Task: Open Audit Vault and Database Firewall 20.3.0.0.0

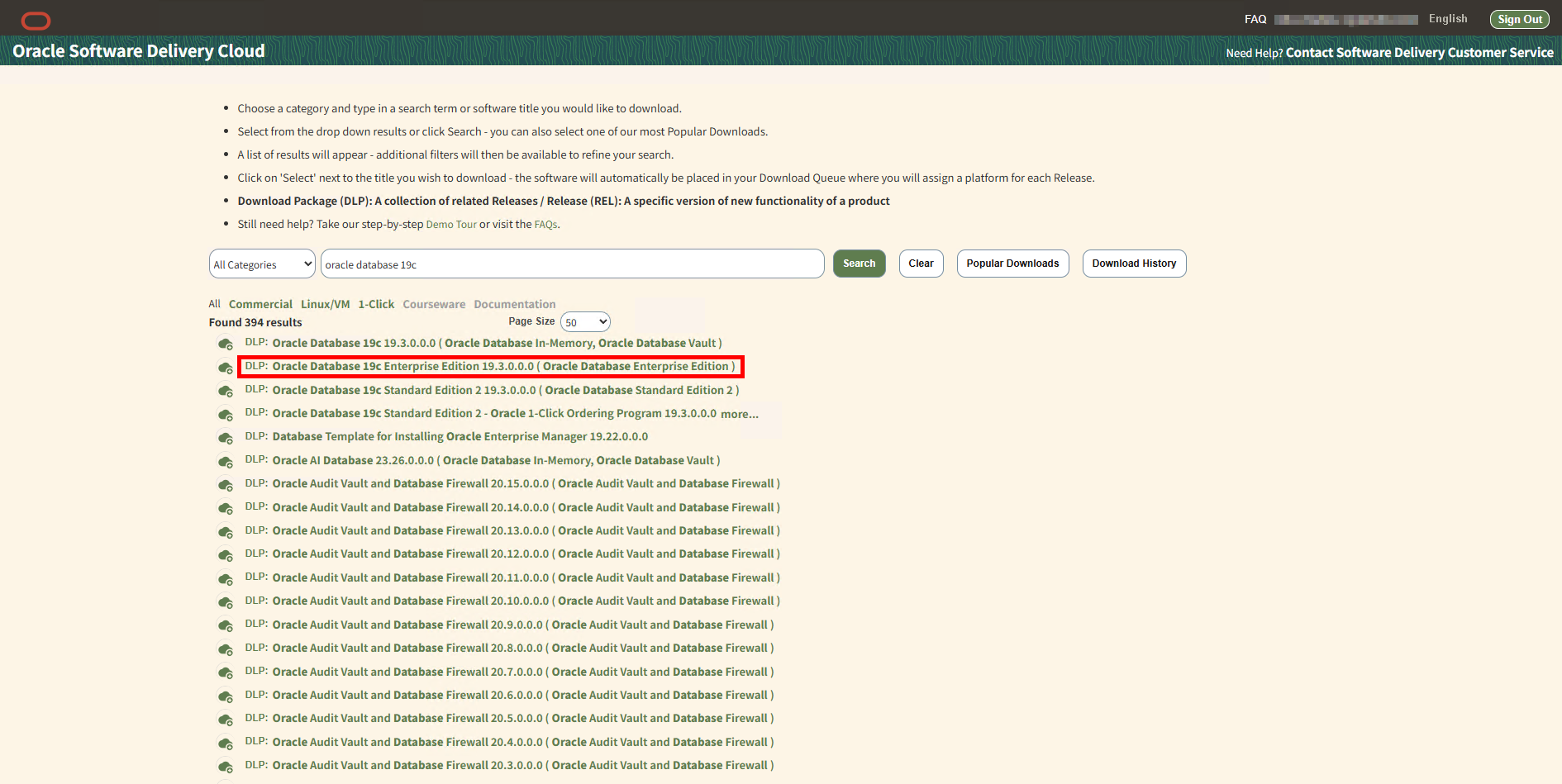Action: coord(523,765)
